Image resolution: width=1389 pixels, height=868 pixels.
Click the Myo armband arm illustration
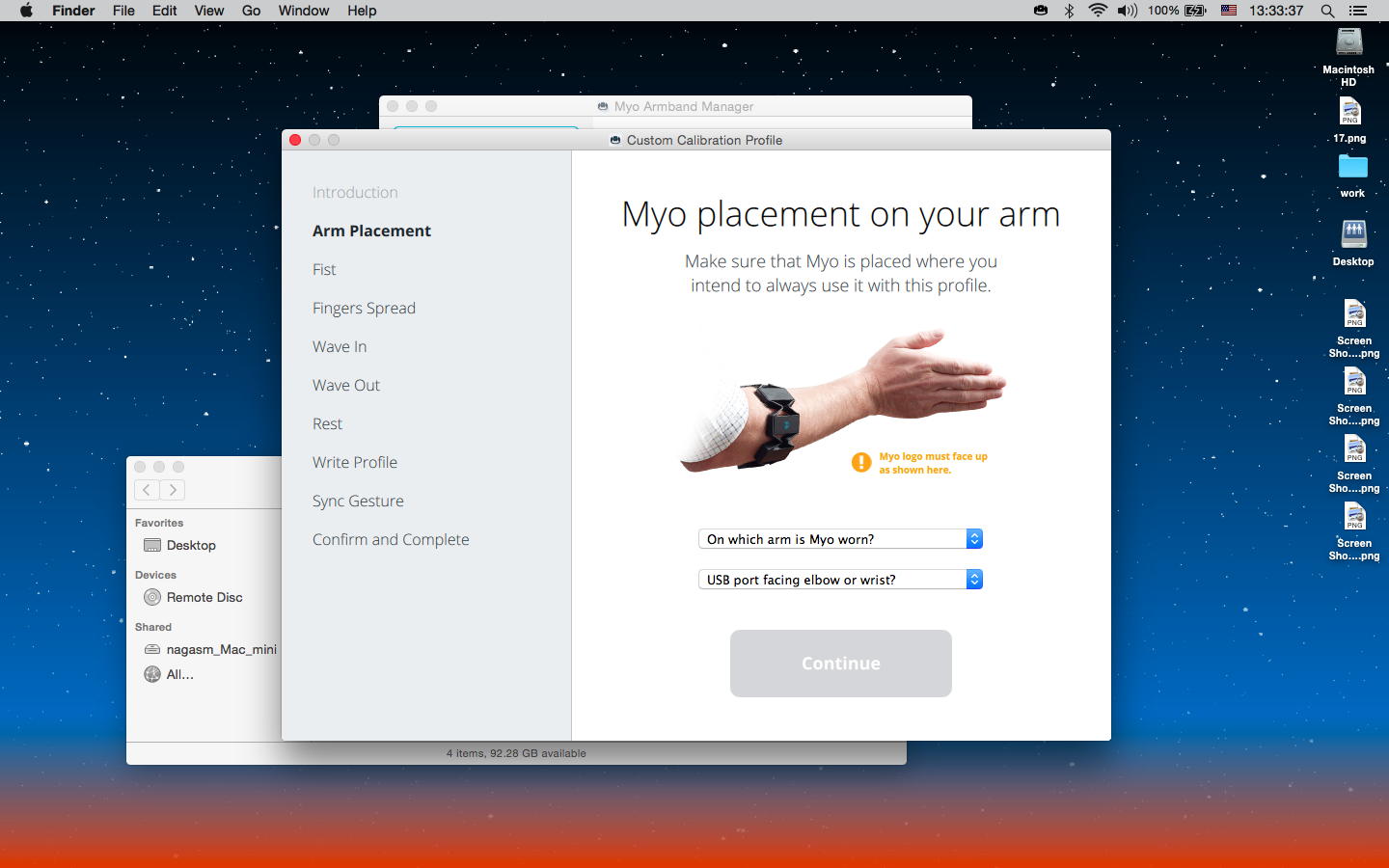842,399
